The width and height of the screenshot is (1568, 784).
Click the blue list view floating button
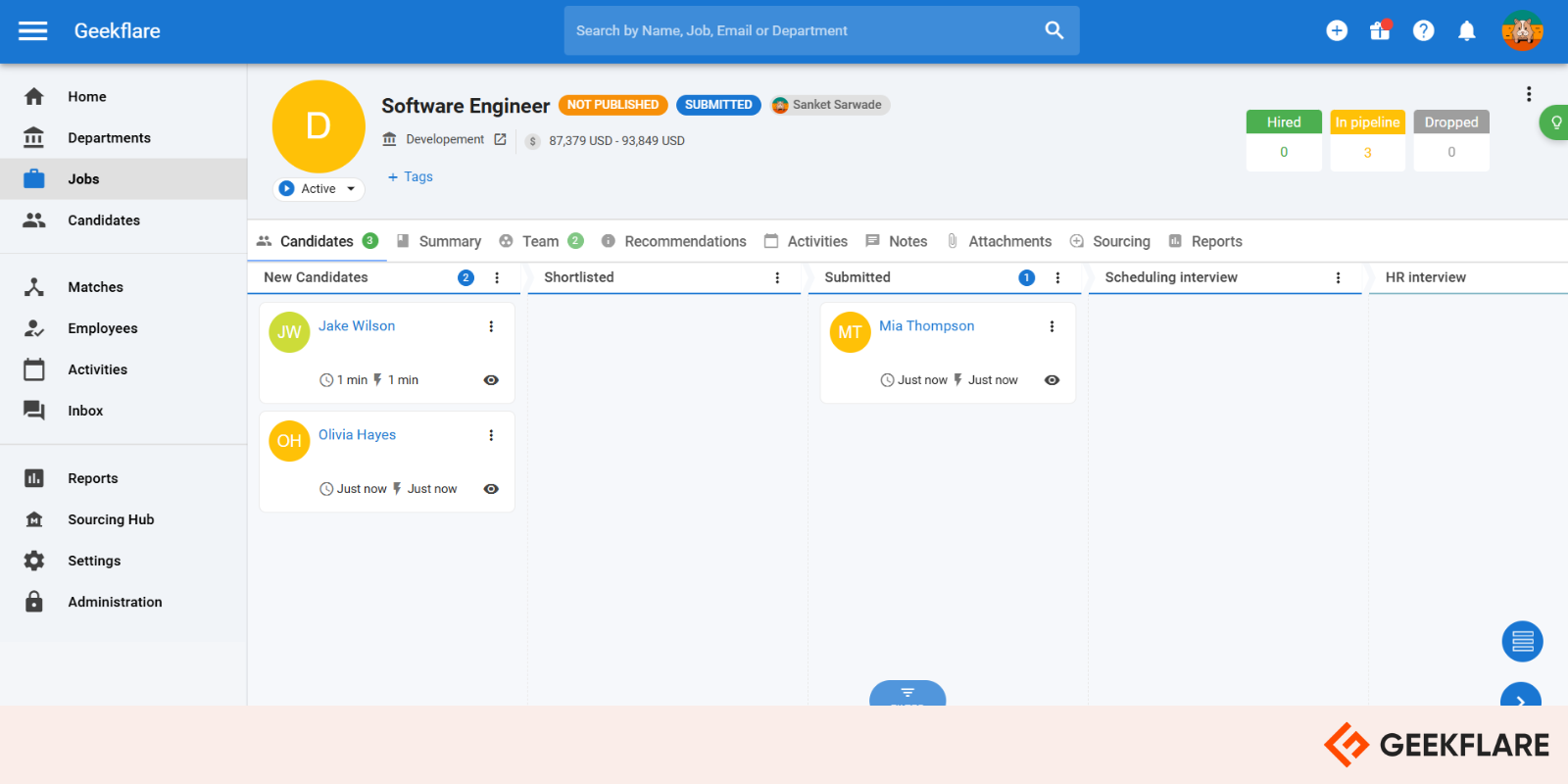pyautogui.click(x=1522, y=642)
